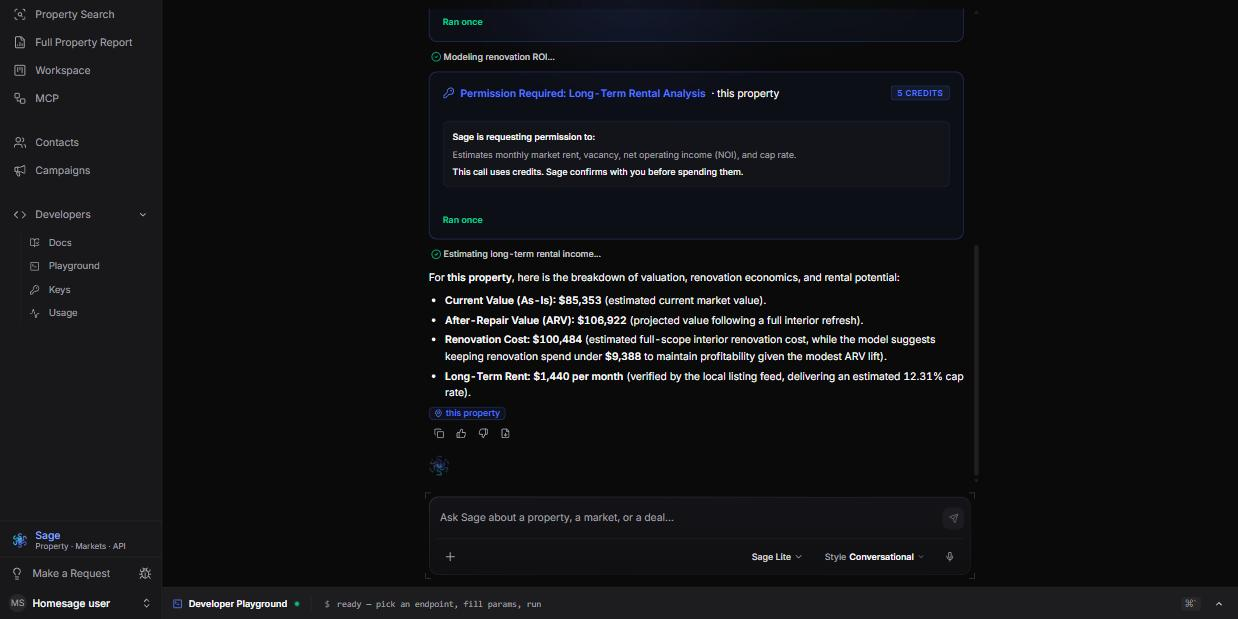Click the 'Estimating long-term rental income...' status

point(521,254)
